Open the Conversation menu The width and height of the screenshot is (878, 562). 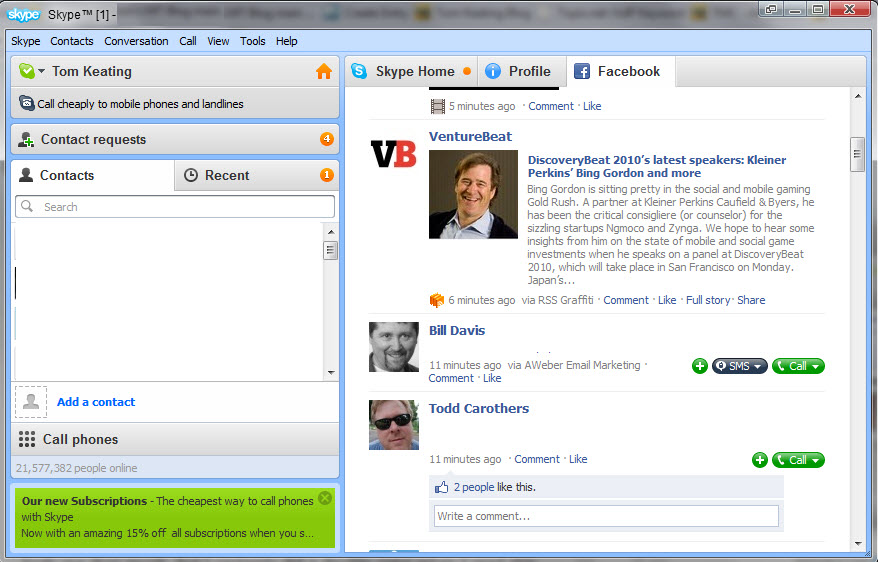pos(136,41)
